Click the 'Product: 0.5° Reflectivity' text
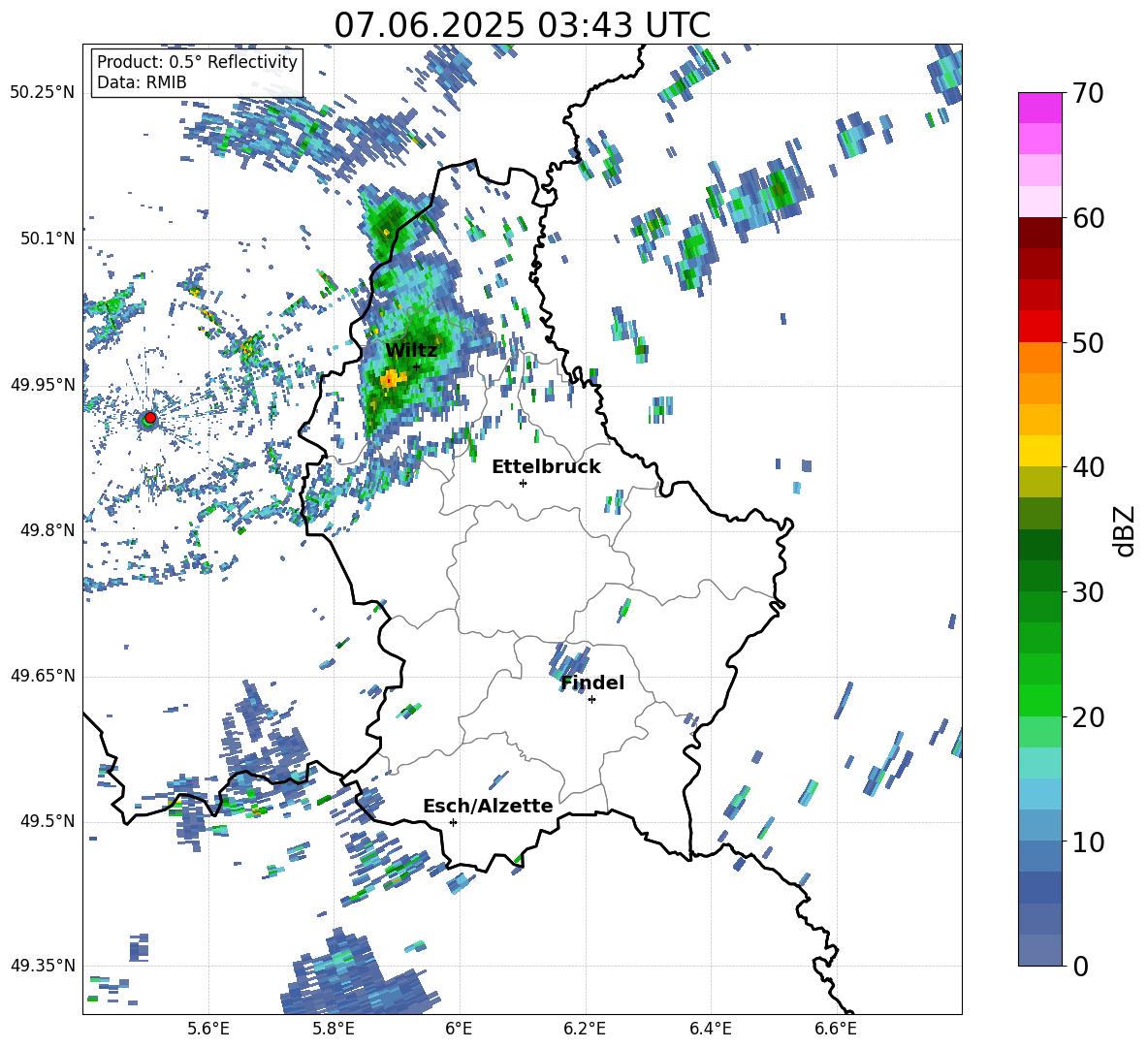Screen dimensions: 1148x1048 (x=197, y=62)
